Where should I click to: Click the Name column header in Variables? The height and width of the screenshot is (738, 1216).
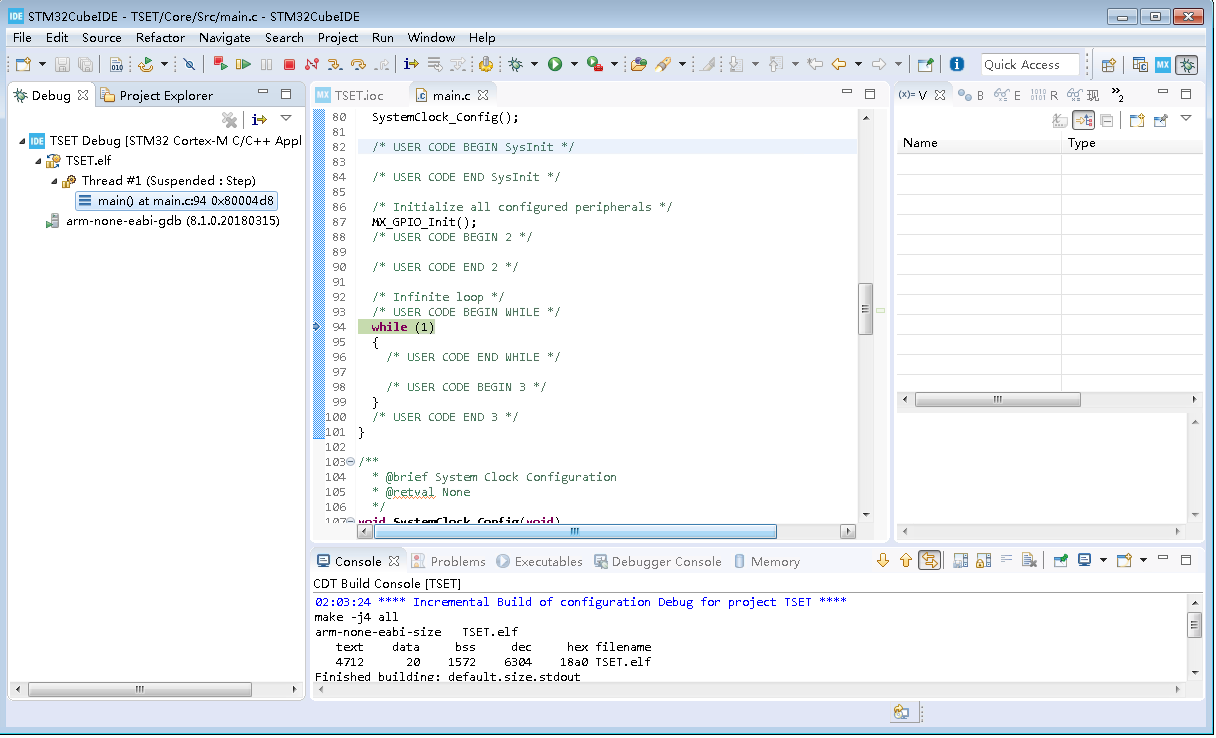pos(978,143)
